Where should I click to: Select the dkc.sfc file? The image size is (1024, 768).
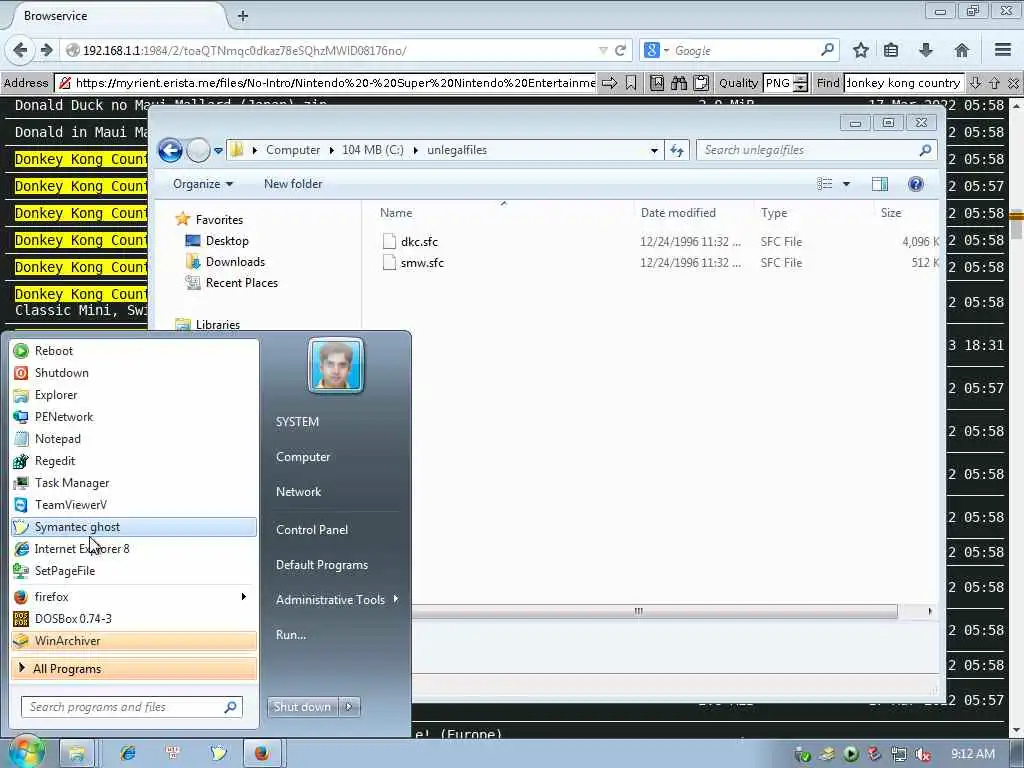click(x=419, y=242)
